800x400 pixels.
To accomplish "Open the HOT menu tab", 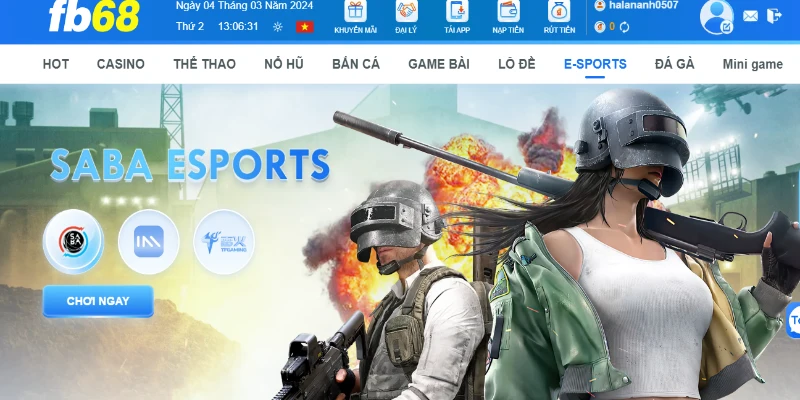I will click(x=56, y=64).
